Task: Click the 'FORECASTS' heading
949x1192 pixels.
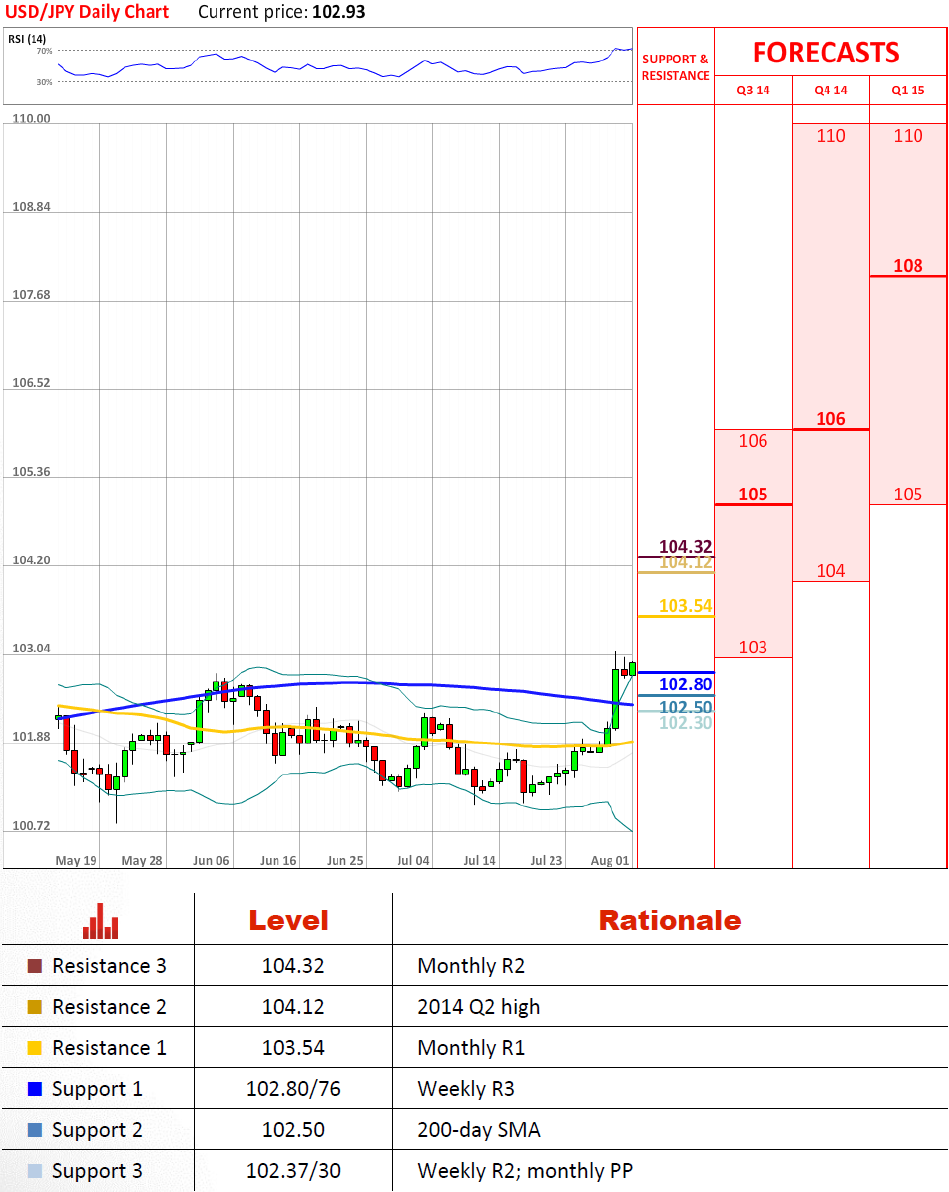Action: (x=826, y=52)
